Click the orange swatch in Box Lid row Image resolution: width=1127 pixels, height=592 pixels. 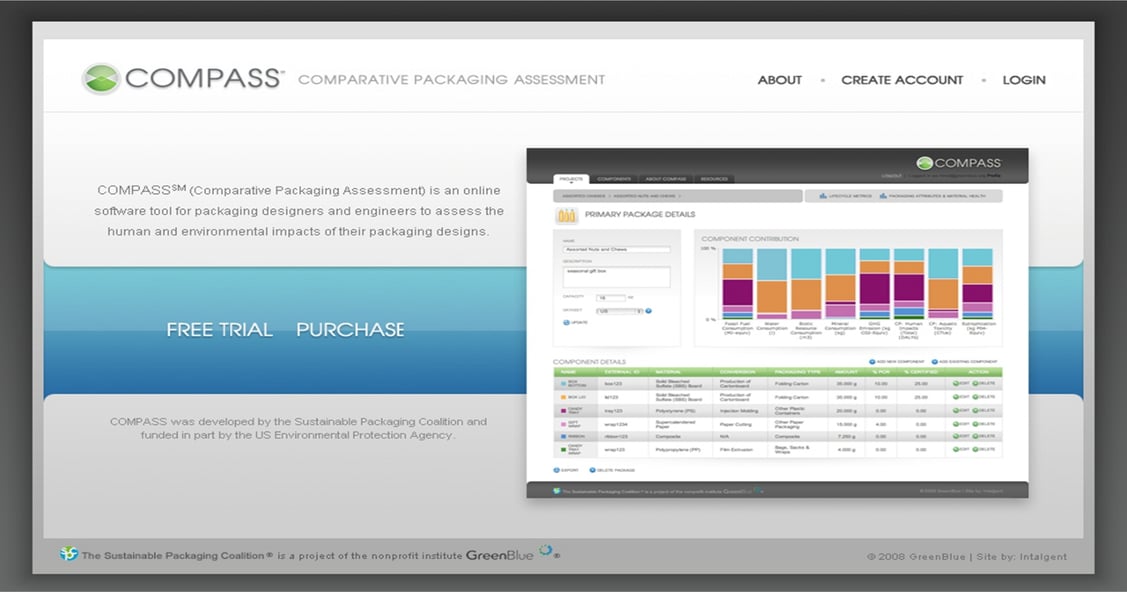point(563,397)
